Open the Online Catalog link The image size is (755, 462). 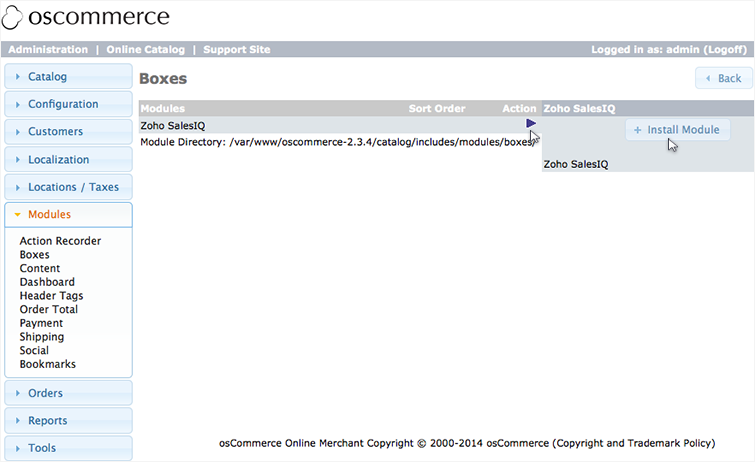(145, 50)
